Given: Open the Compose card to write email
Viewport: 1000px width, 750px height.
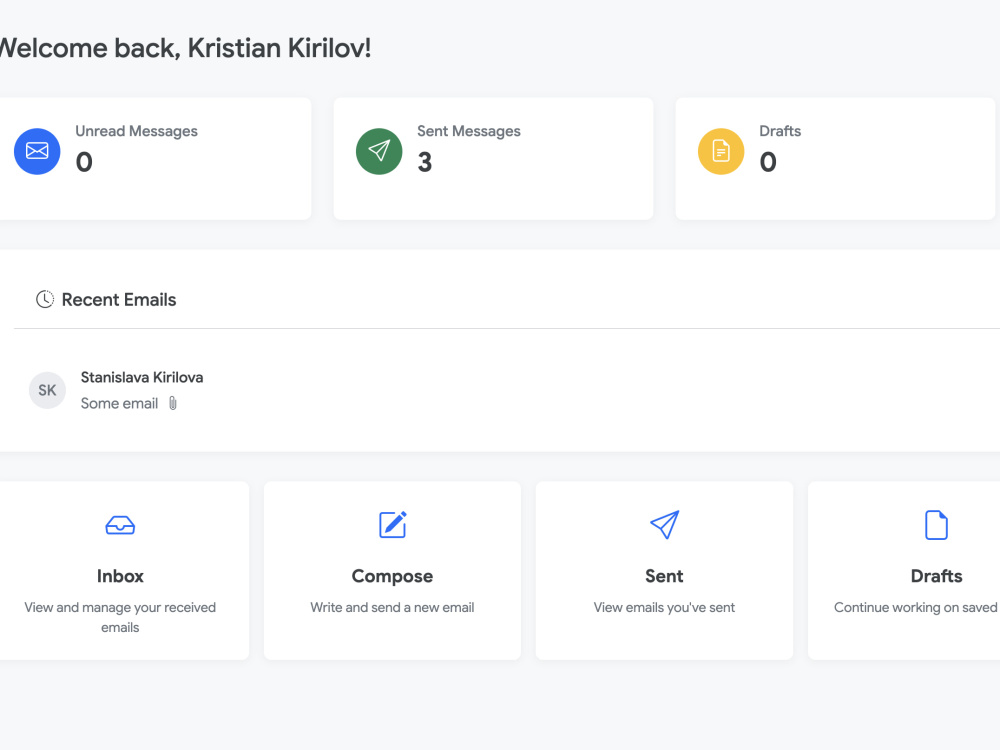Looking at the screenshot, I should (392, 570).
